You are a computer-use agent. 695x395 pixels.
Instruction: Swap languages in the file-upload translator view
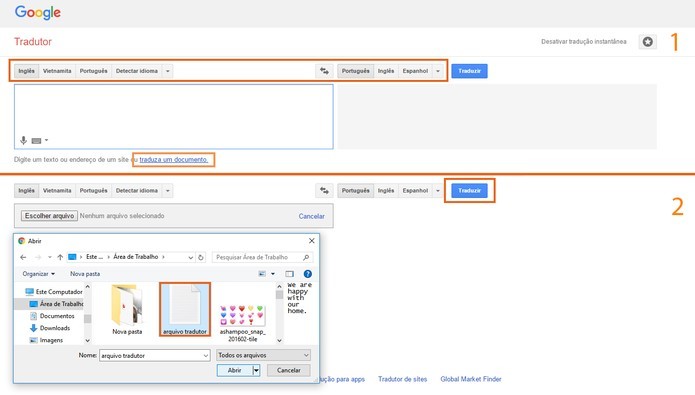[x=324, y=191]
